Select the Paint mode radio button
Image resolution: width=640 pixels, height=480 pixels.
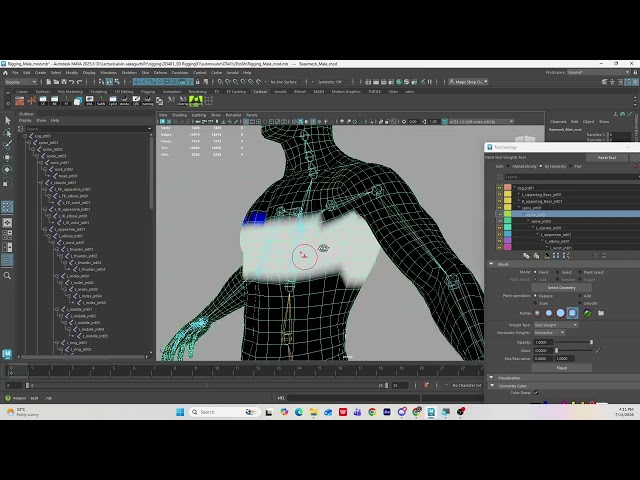pyautogui.click(x=535, y=272)
